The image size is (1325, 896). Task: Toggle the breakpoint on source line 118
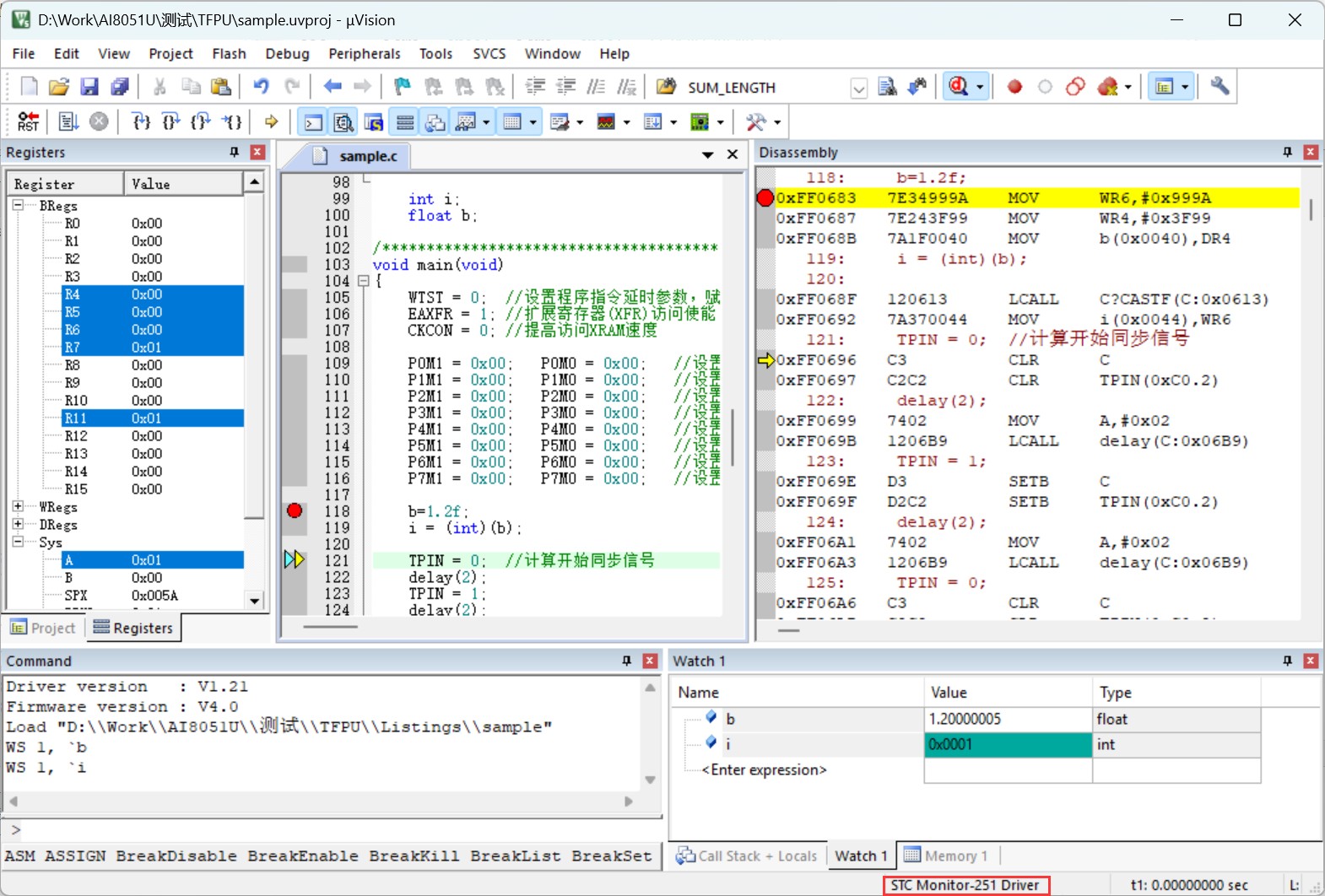[294, 510]
